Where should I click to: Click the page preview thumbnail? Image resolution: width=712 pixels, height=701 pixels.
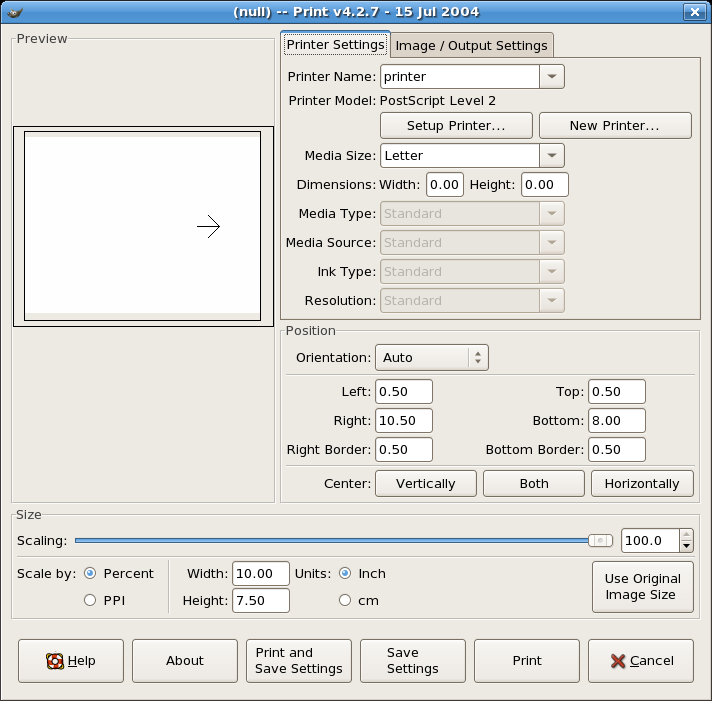(x=143, y=227)
